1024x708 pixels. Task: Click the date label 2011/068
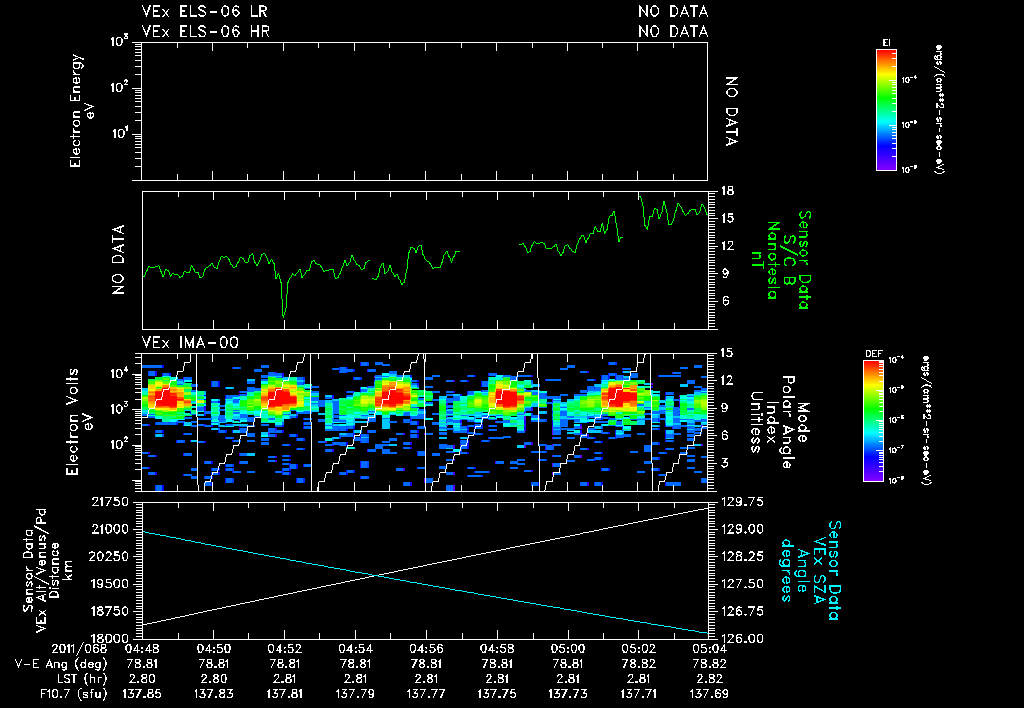coord(79,649)
